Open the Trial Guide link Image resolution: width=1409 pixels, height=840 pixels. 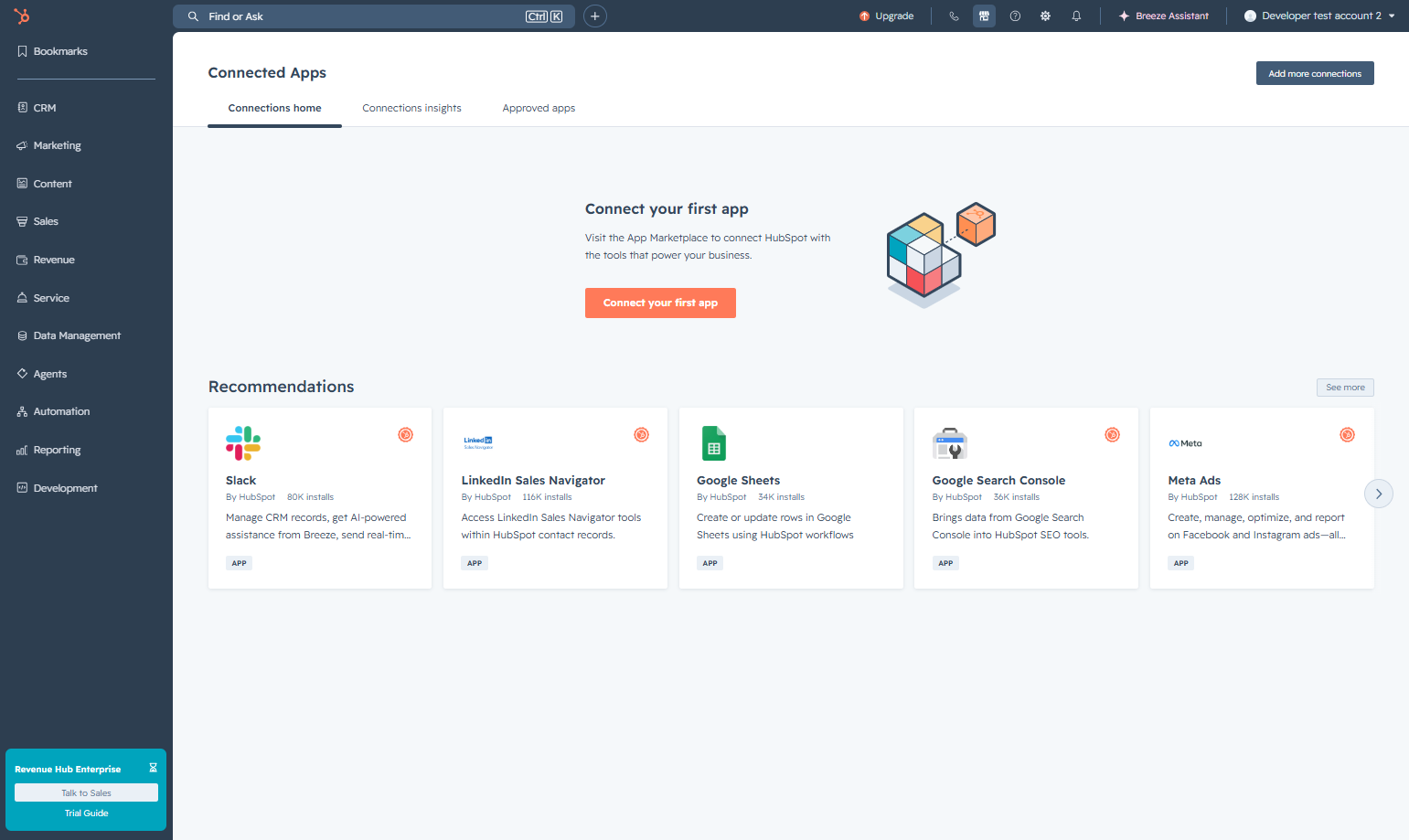coord(86,813)
